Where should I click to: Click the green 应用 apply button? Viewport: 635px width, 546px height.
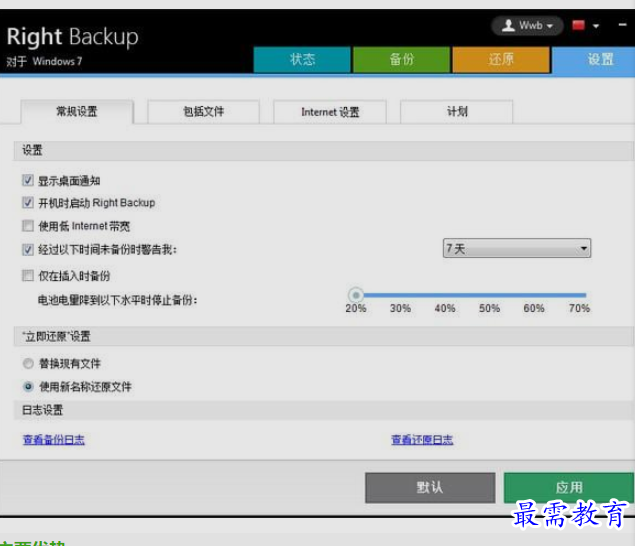click(x=569, y=488)
